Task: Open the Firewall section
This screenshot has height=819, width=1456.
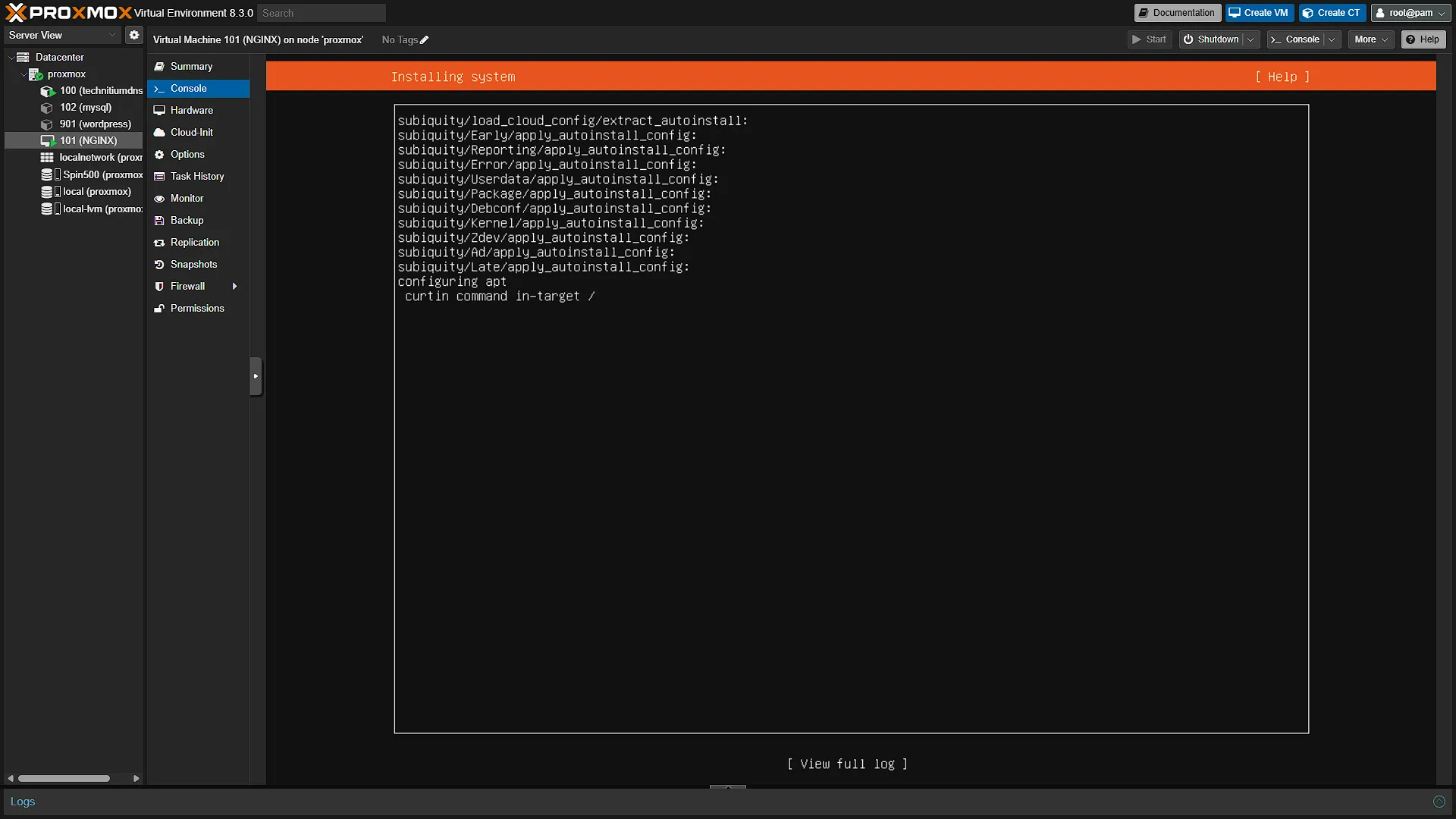Action: (187, 287)
